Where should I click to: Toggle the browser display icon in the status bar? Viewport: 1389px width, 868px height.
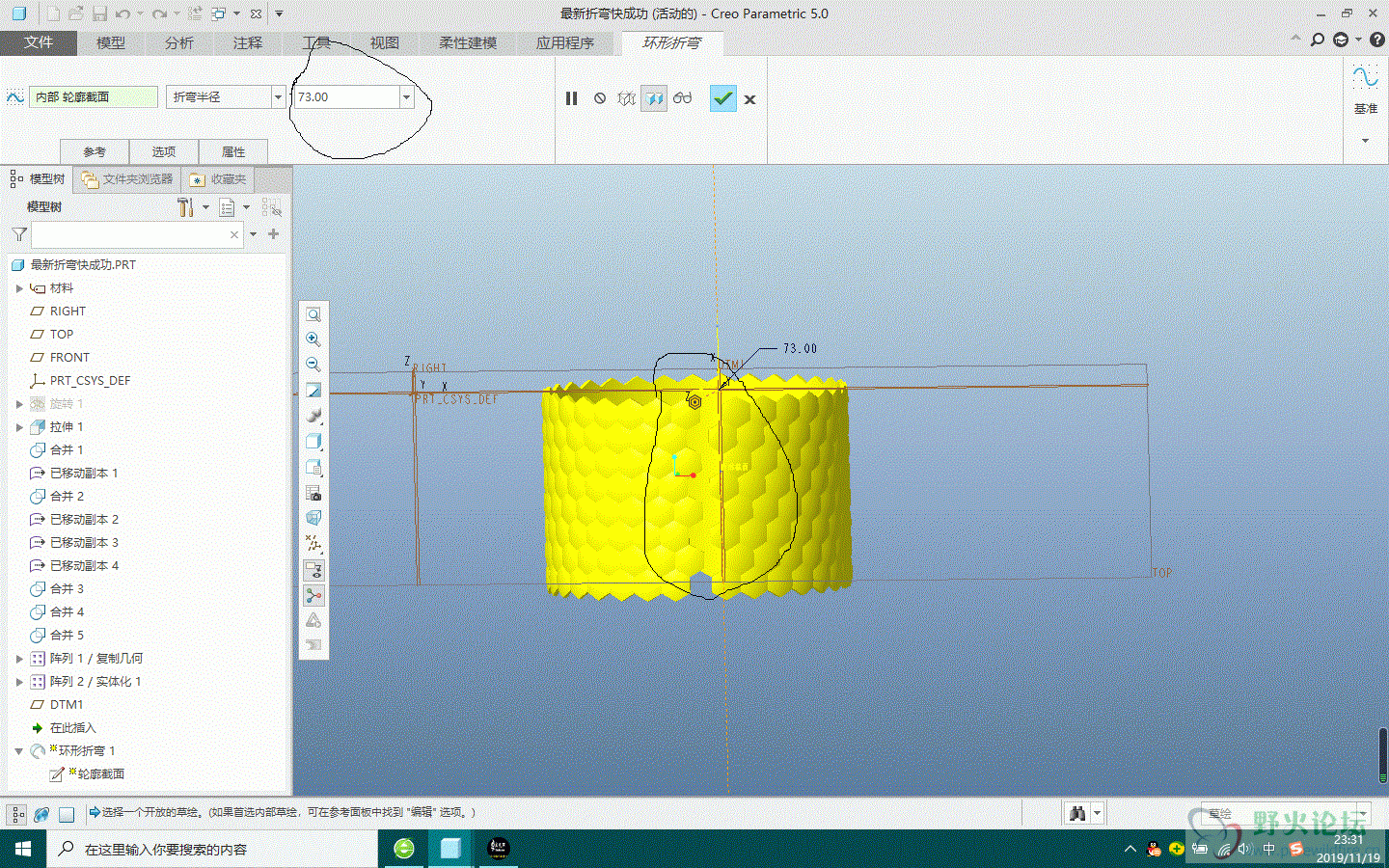point(41,814)
